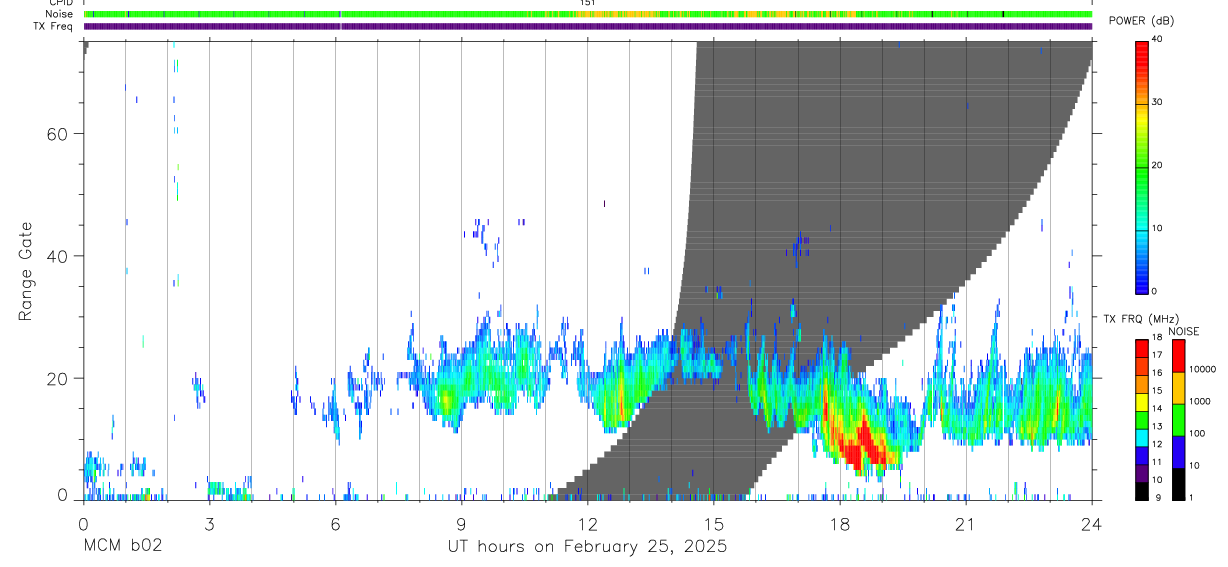Click the Range Gate axis title
This screenshot has width=1228, height=567.
tap(25, 271)
